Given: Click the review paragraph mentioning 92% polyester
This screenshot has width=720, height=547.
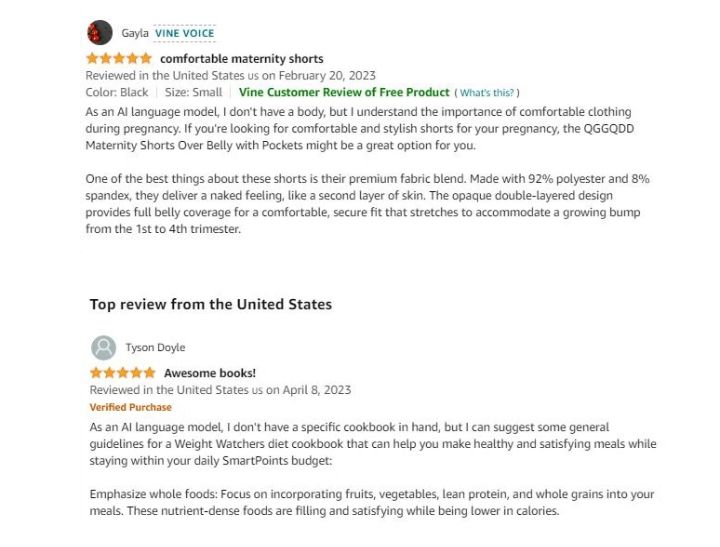Looking at the screenshot, I should (x=367, y=204).
